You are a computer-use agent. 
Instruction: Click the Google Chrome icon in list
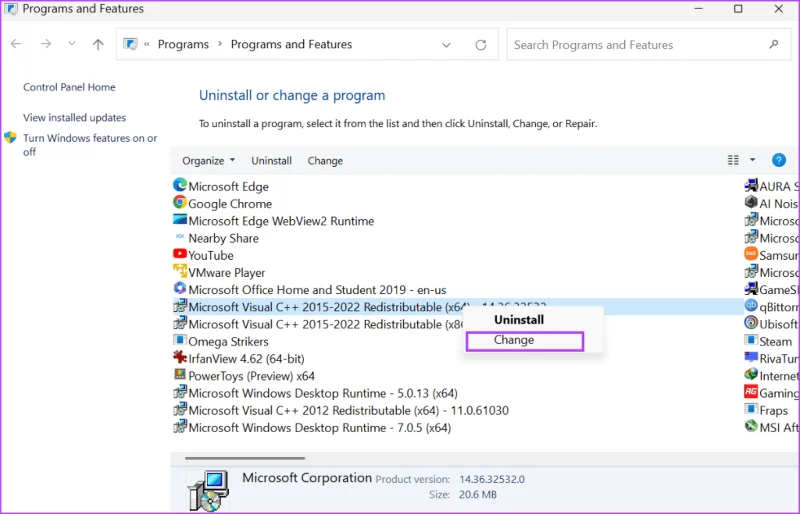pos(180,203)
